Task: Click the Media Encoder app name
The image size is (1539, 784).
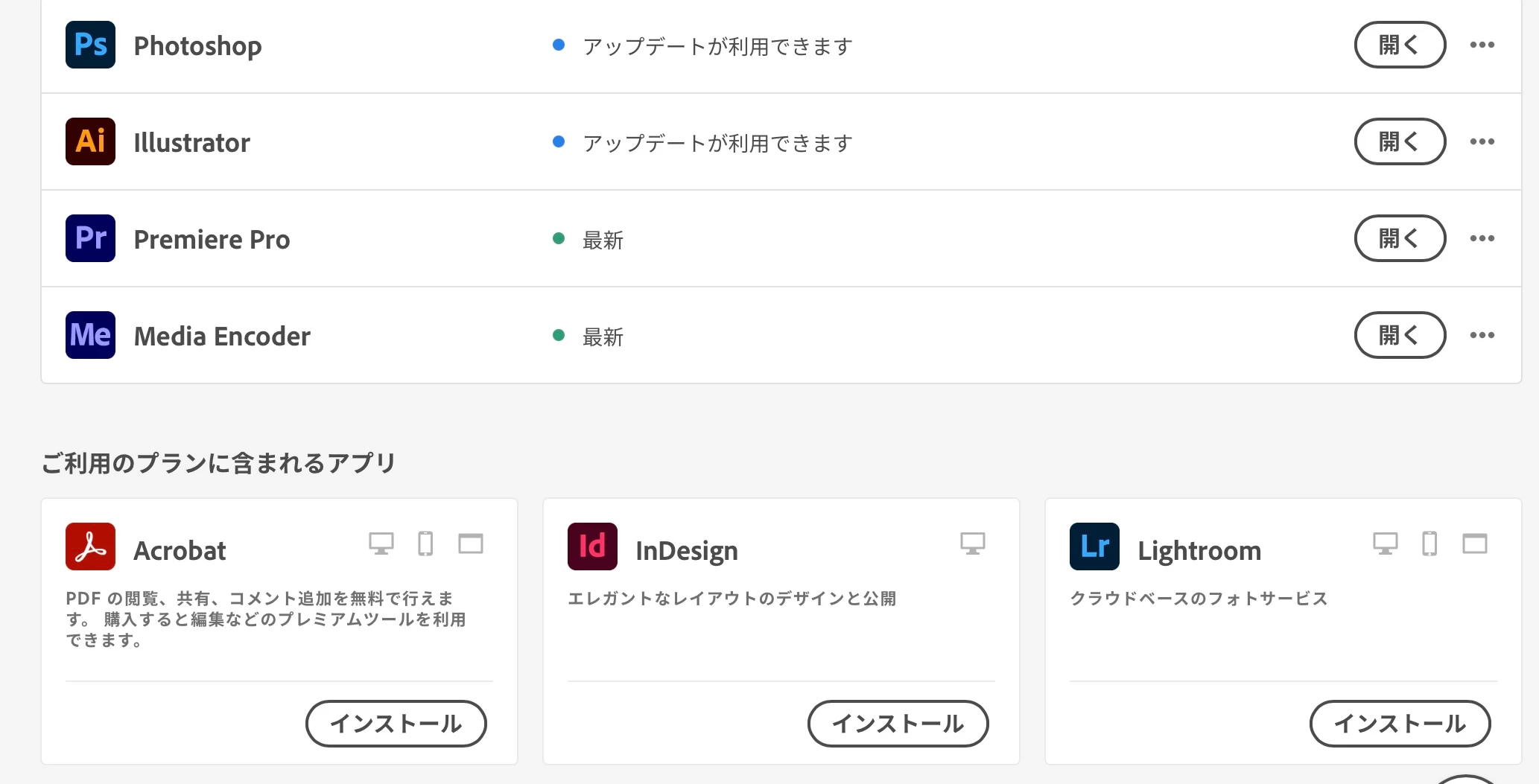Action: 222,336
